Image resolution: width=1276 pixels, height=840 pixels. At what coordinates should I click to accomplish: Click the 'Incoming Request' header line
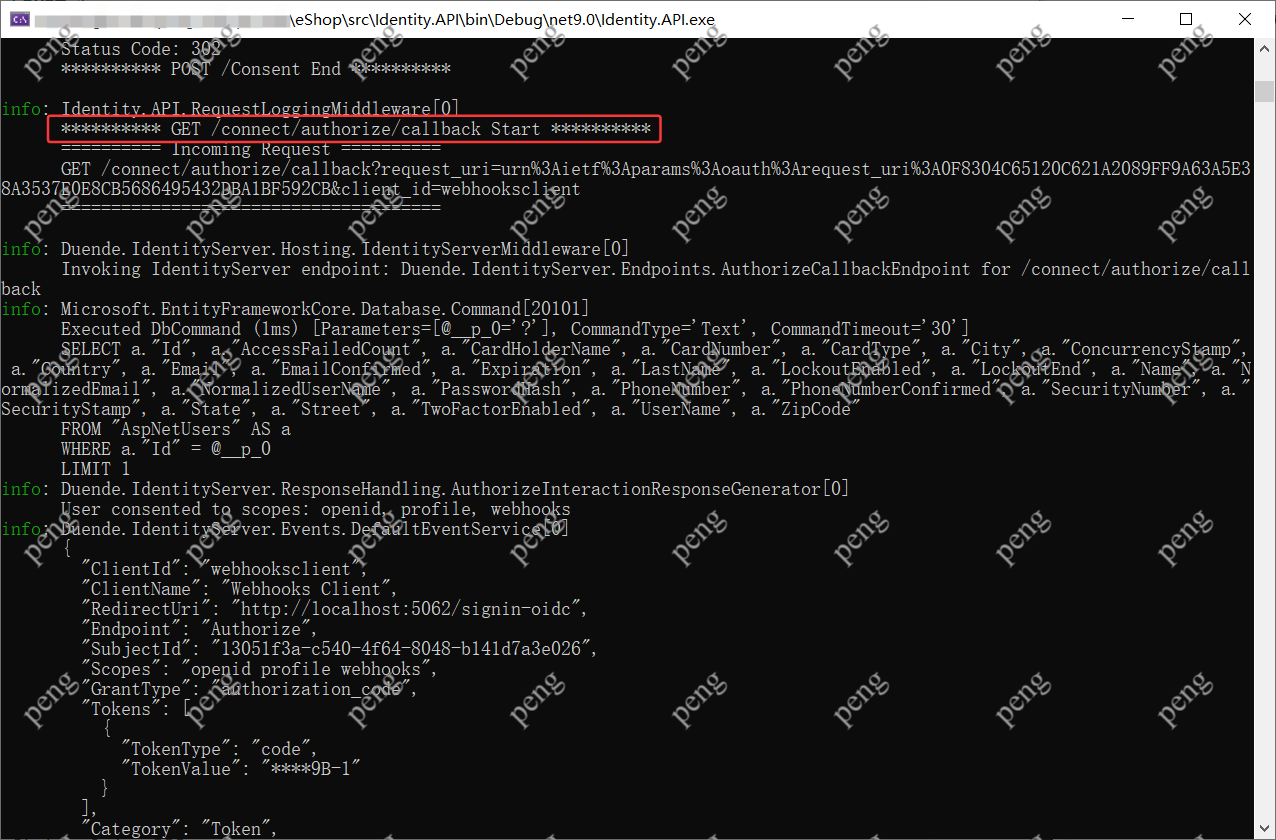click(x=251, y=149)
